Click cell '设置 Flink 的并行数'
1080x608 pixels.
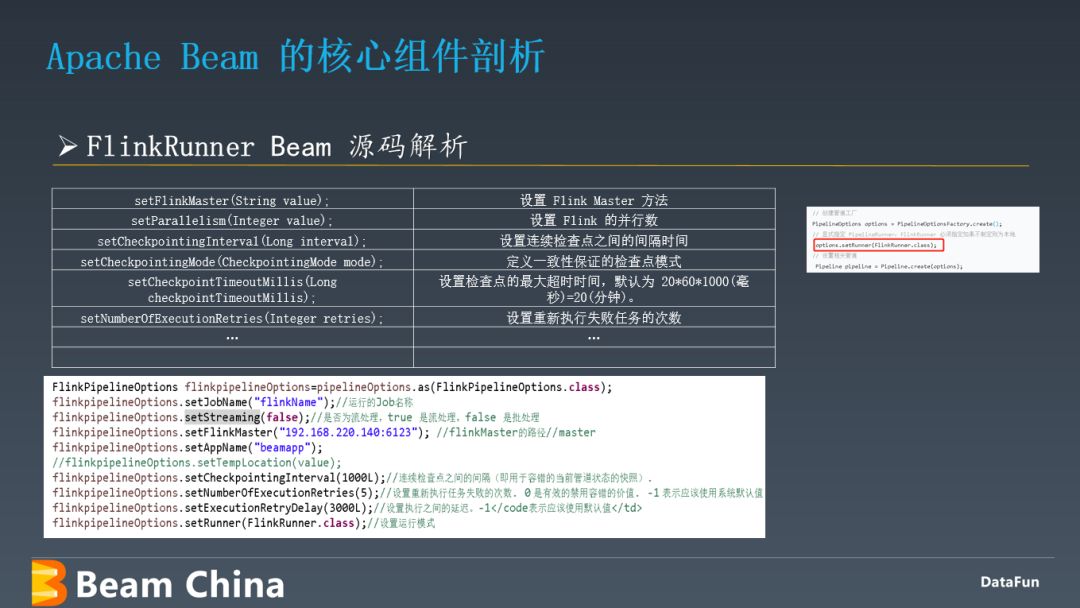[x=594, y=220]
